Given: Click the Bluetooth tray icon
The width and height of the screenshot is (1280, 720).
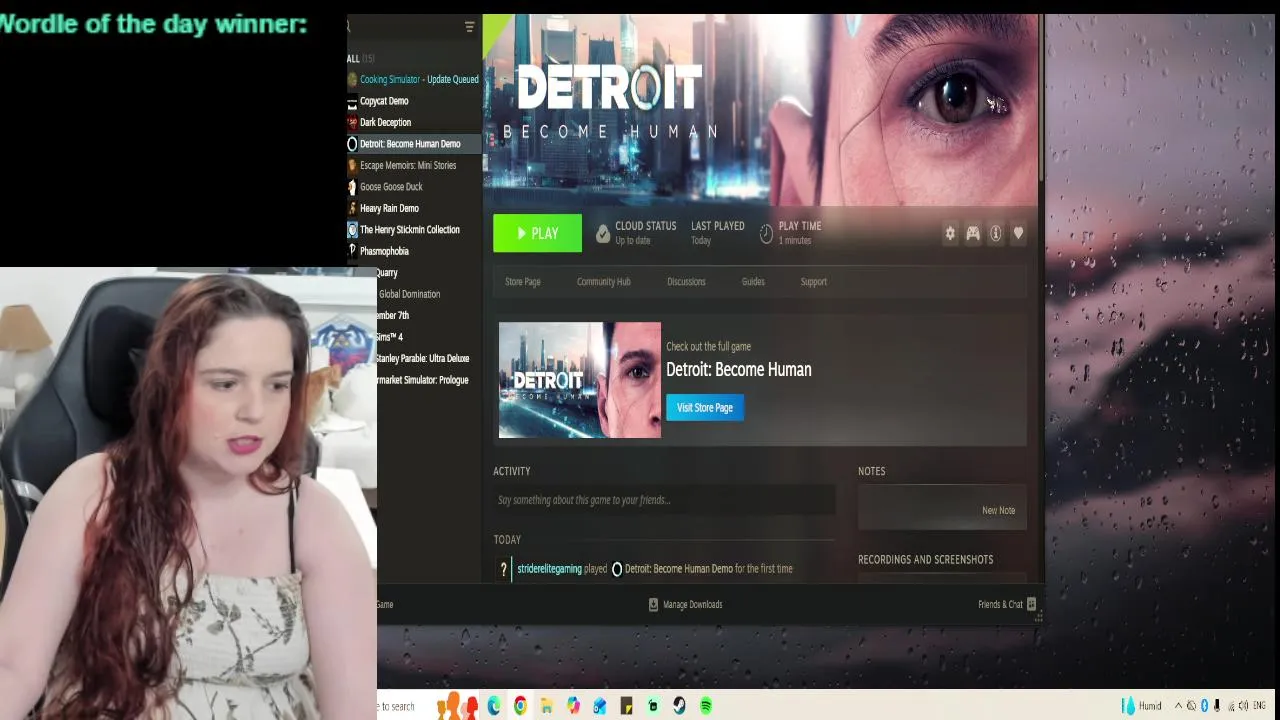Looking at the screenshot, I should point(1204,706).
